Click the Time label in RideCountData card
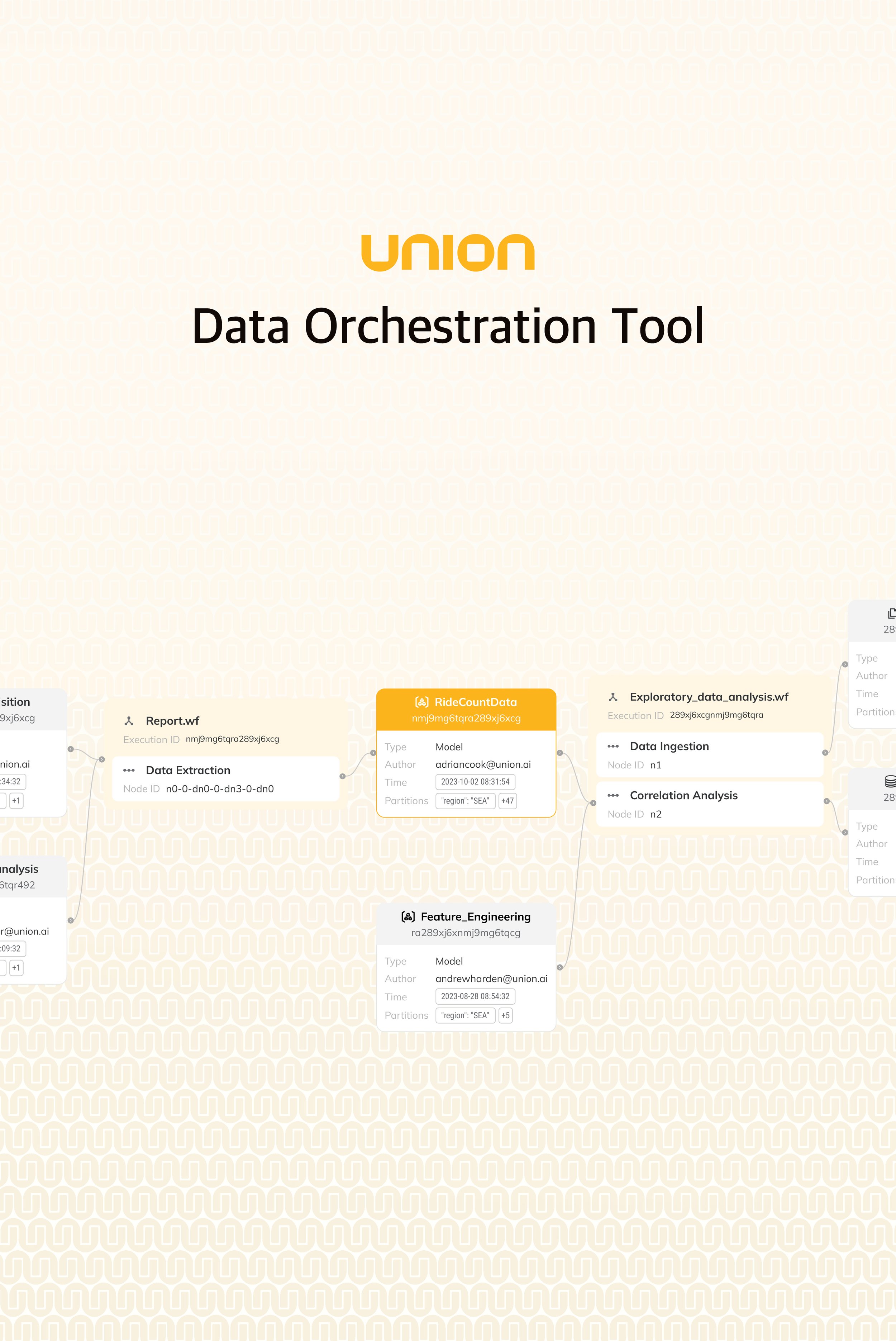896x1341 pixels. [x=395, y=782]
